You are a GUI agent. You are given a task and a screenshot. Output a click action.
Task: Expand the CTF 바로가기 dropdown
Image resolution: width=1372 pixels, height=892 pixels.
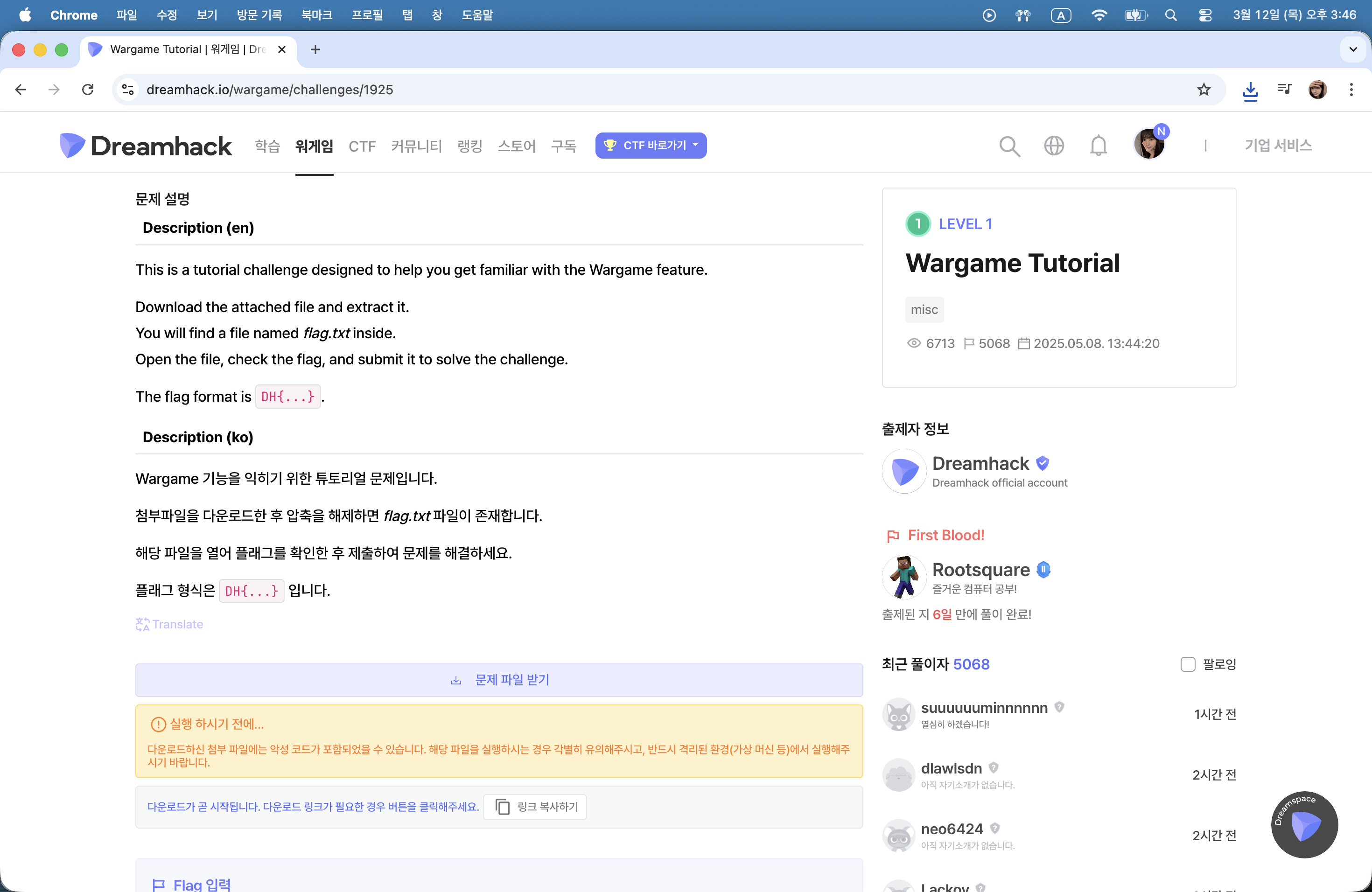click(x=650, y=145)
